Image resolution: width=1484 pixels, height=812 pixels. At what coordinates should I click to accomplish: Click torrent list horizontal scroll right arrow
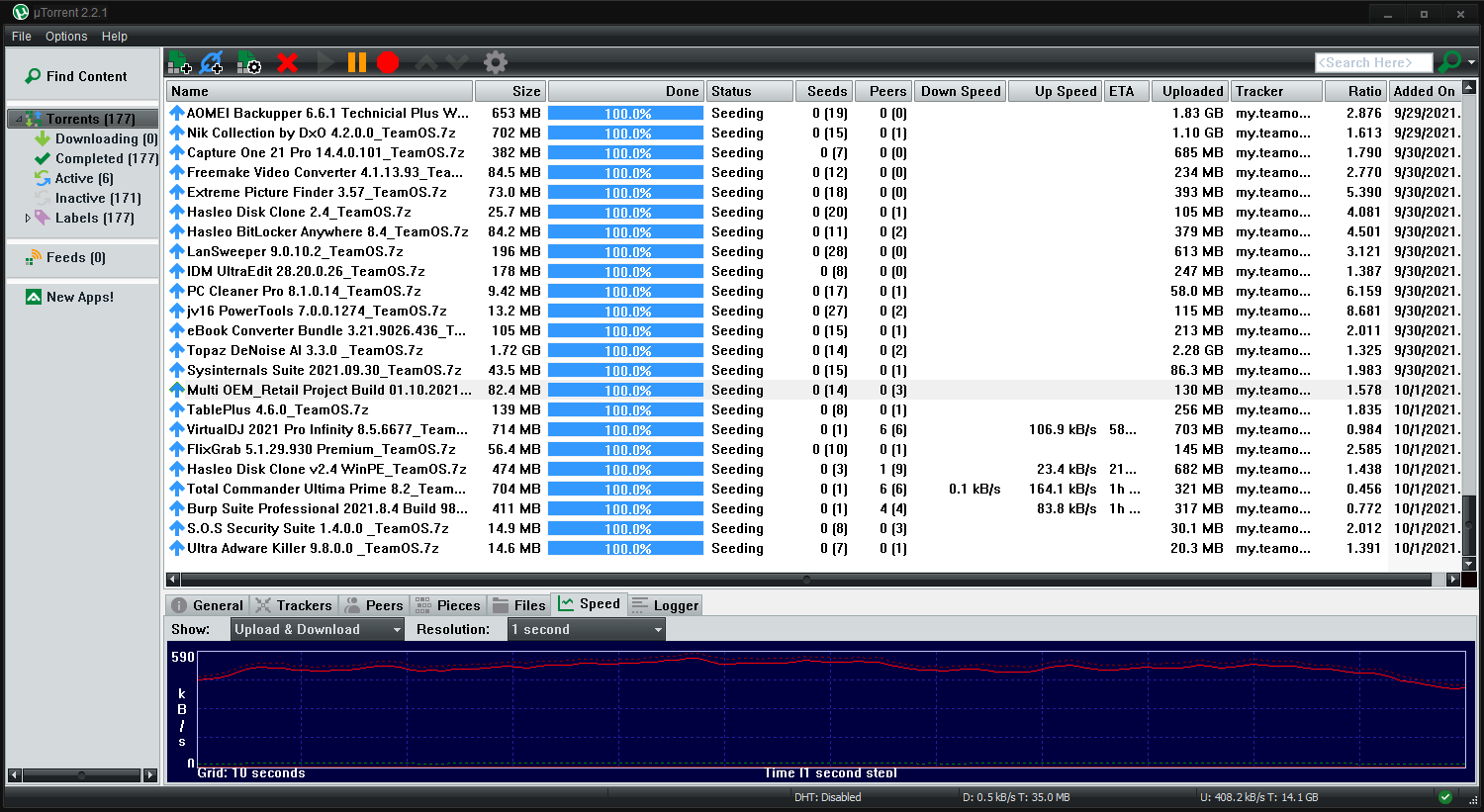(x=1453, y=580)
